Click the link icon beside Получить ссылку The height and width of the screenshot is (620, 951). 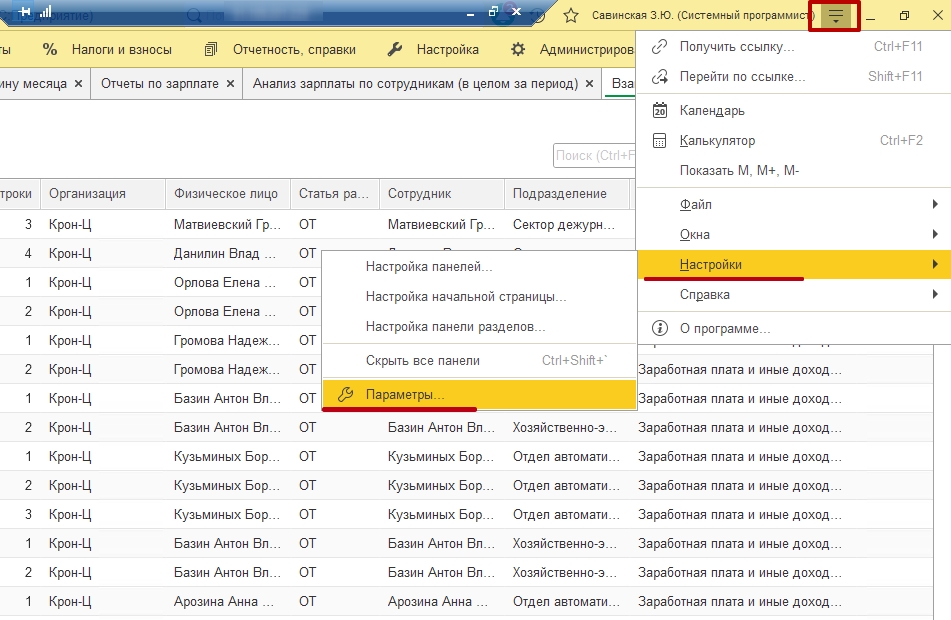point(659,47)
